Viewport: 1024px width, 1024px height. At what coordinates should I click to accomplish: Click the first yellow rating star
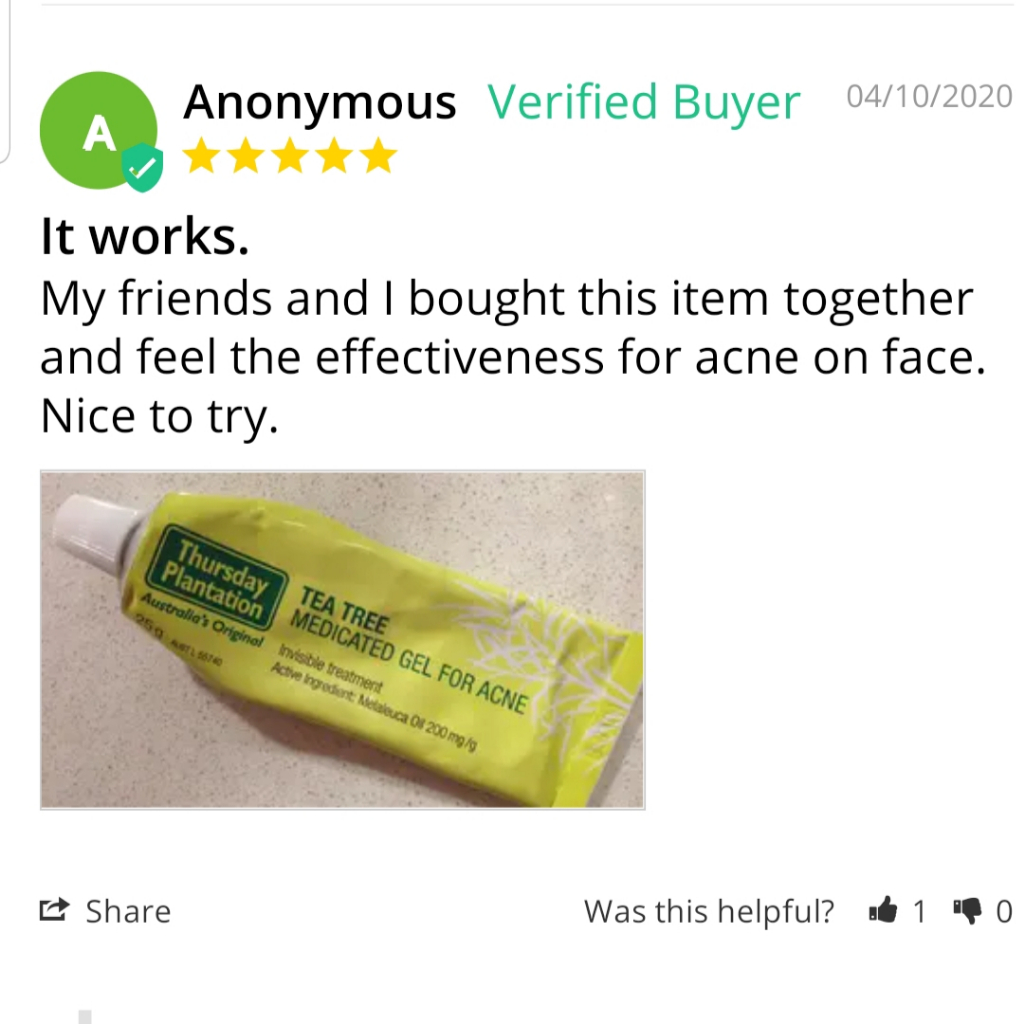(x=202, y=155)
